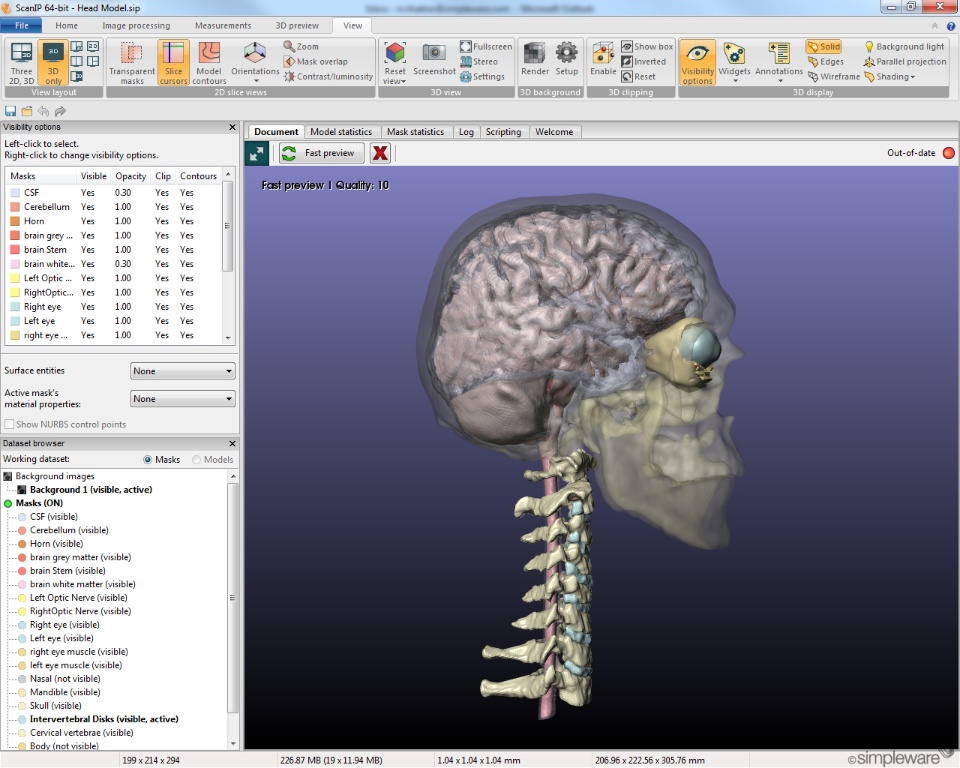Click the Fast preview button
This screenshot has height=768, width=960.
(322, 153)
